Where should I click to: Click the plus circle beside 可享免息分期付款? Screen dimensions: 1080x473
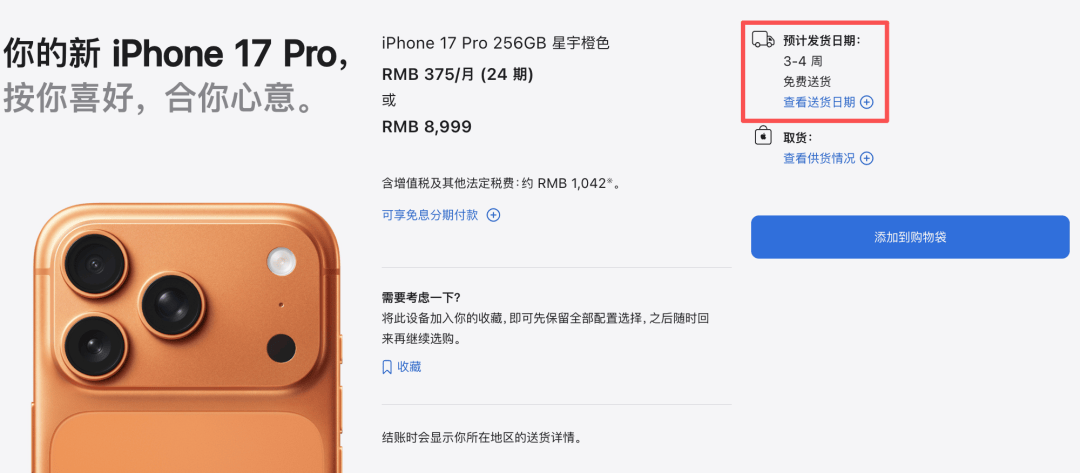coord(493,215)
